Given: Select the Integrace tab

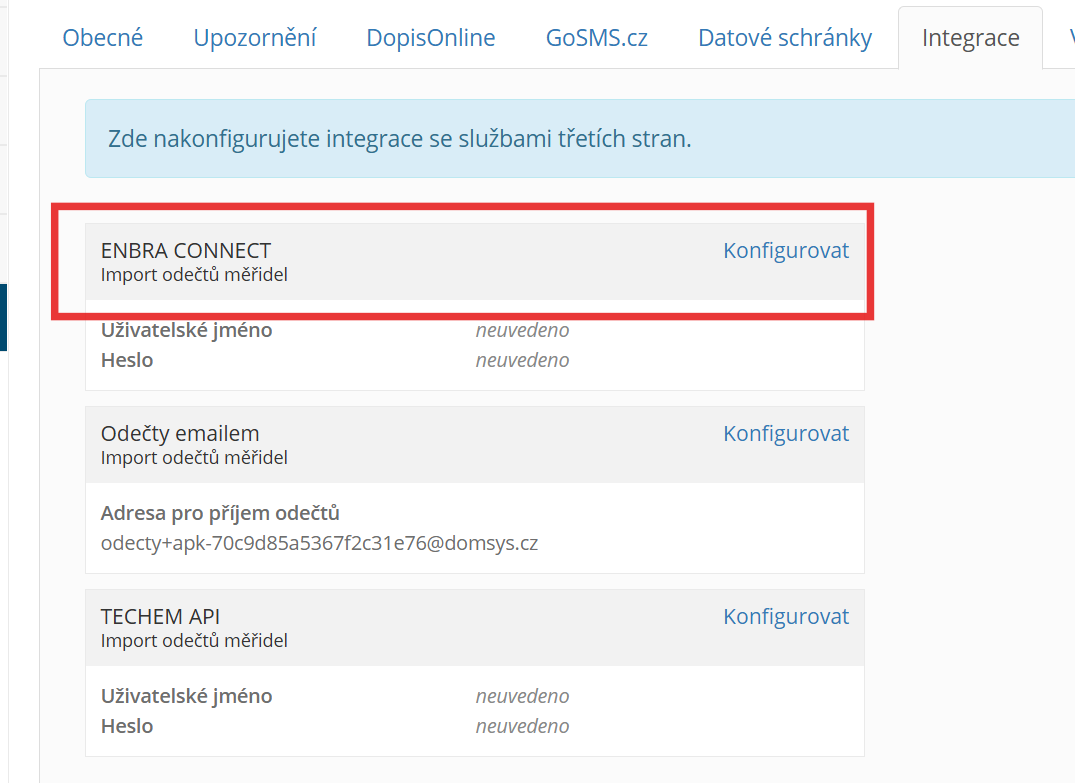Looking at the screenshot, I should pyautogui.click(x=970, y=38).
